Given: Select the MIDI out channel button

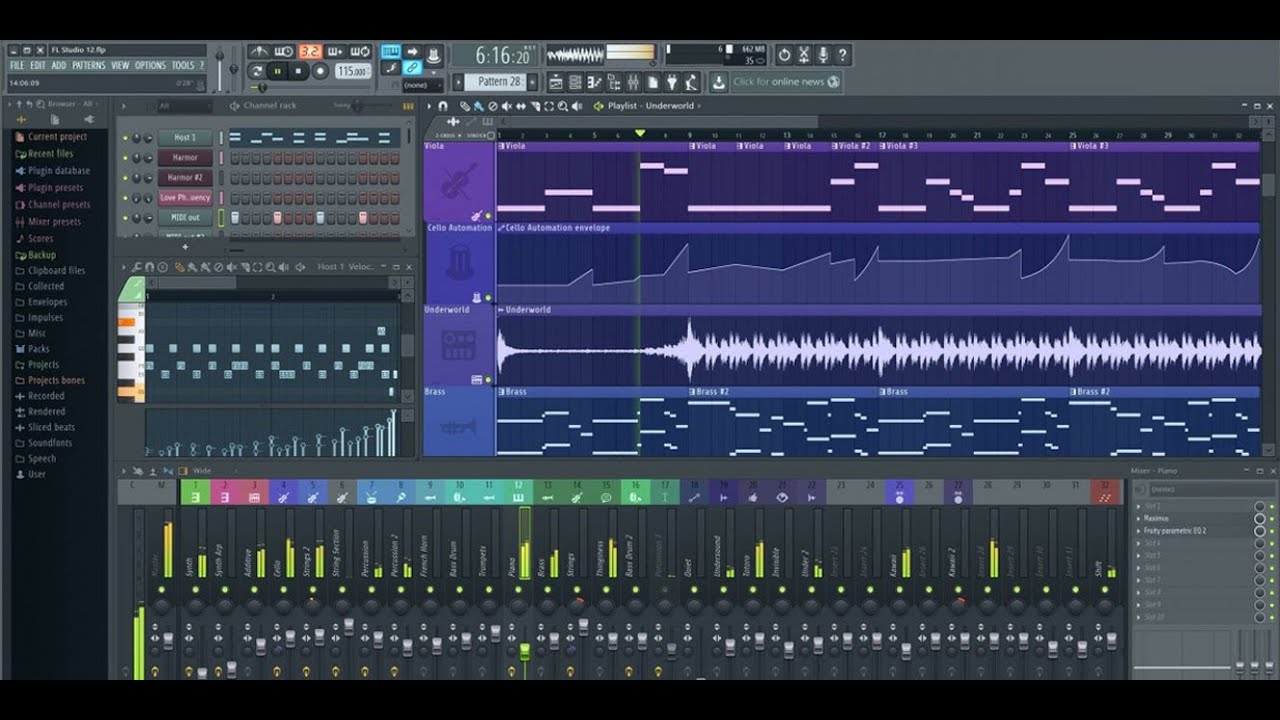Looking at the screenshot, I should pyautogui.click(x=185, y=218).
